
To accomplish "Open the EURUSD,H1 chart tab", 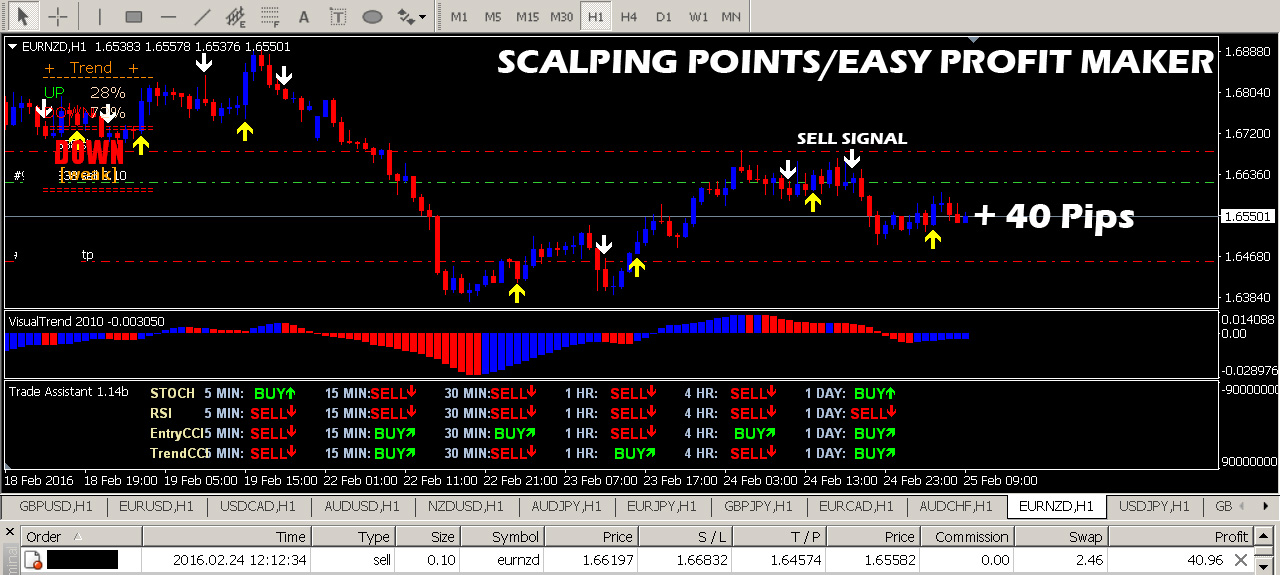I will pos(155,506).
